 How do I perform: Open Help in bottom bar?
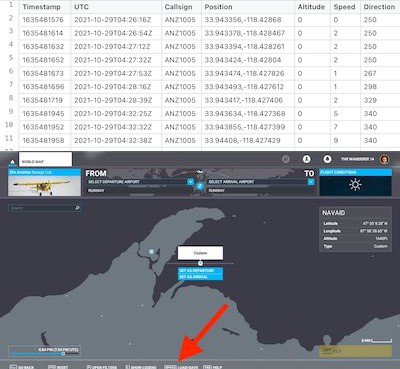pos(213,367)
